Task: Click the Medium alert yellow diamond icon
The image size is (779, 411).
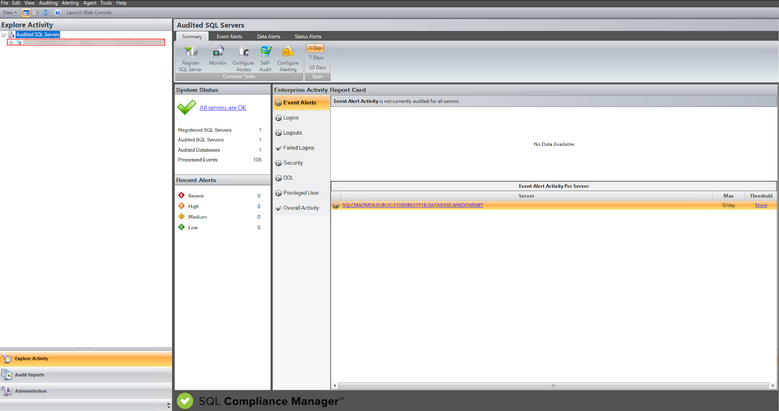Action: pyautogui.click(x=181, y=216)
